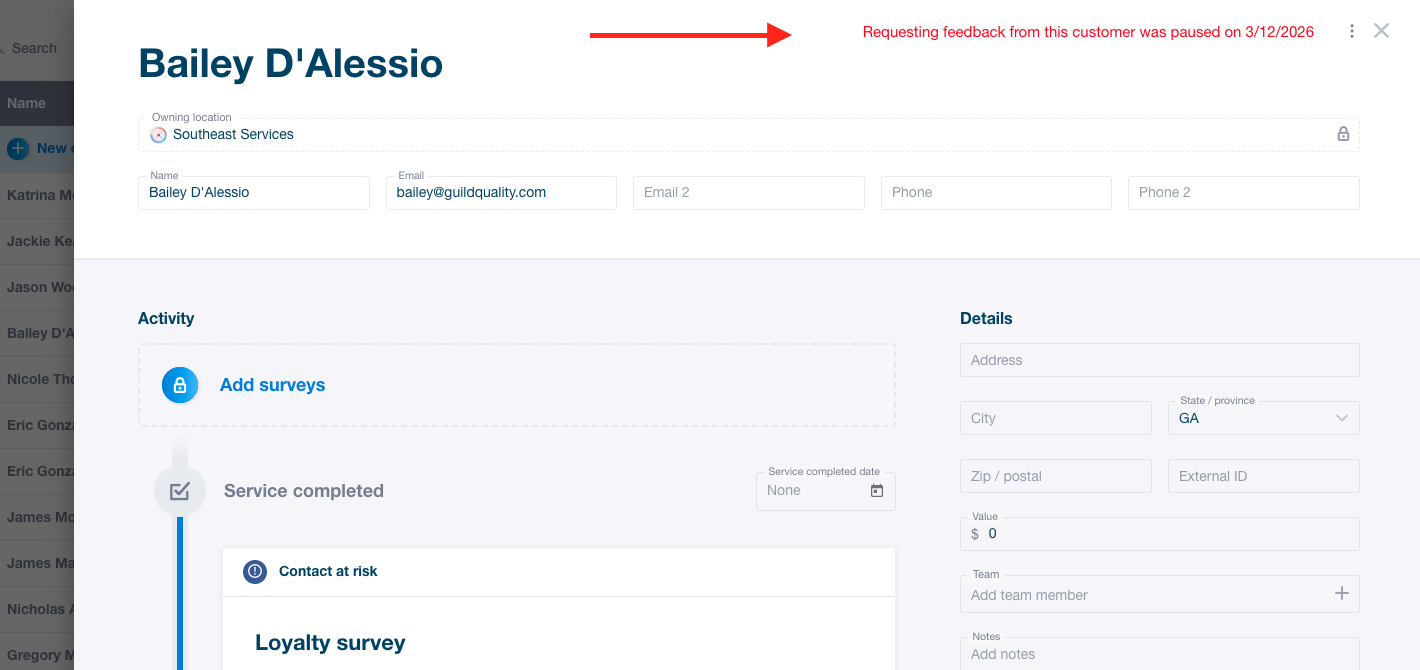Focus the Zip / postal field
The height and width of the screenshot is (670, 1420).
1055,476
